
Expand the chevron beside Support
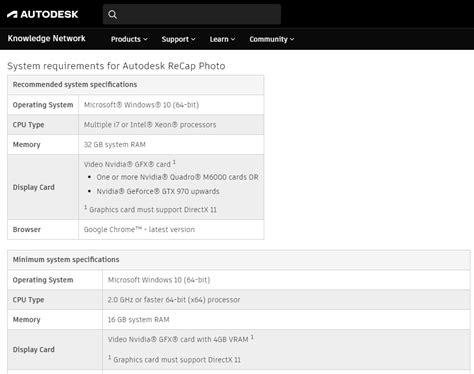coord(193,39)
